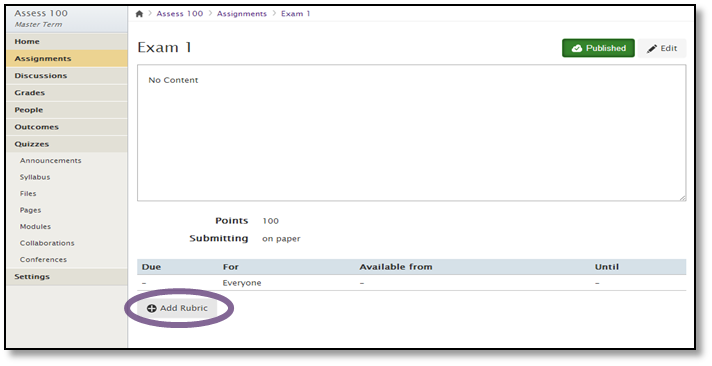Image resolution: width=712 pixels, height=366 pixels.
Task: Go to Home in course navigation
Action: [x=67, y=41]
